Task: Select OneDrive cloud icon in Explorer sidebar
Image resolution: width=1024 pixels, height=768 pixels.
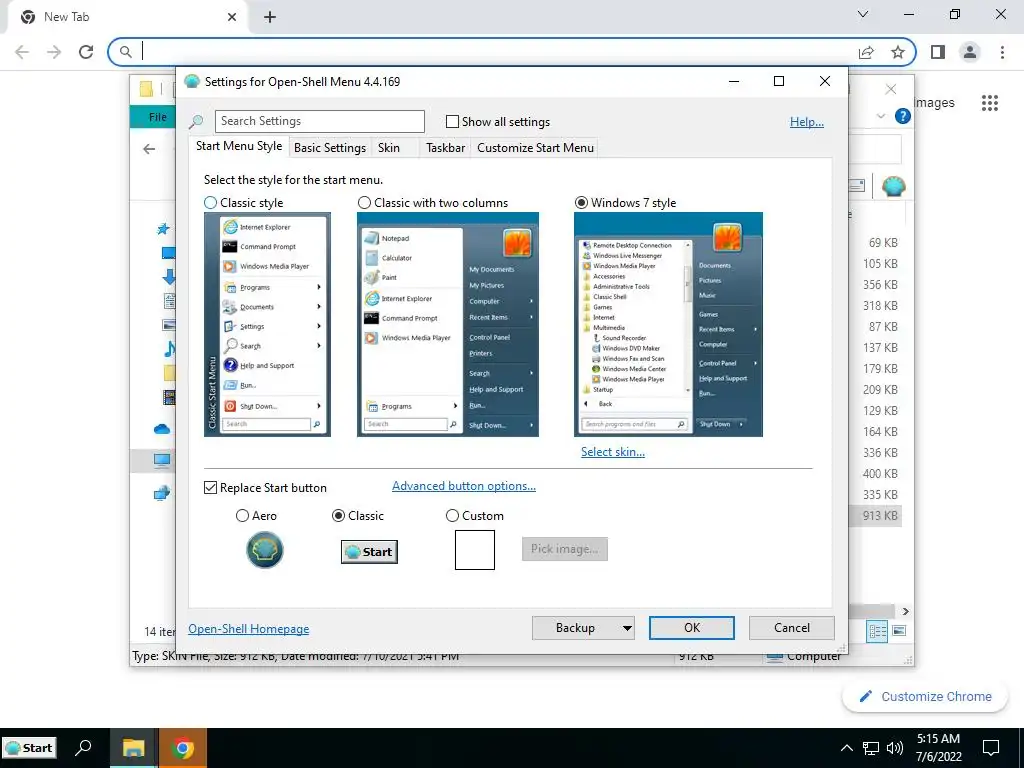Action: click(x=161, y=429)
